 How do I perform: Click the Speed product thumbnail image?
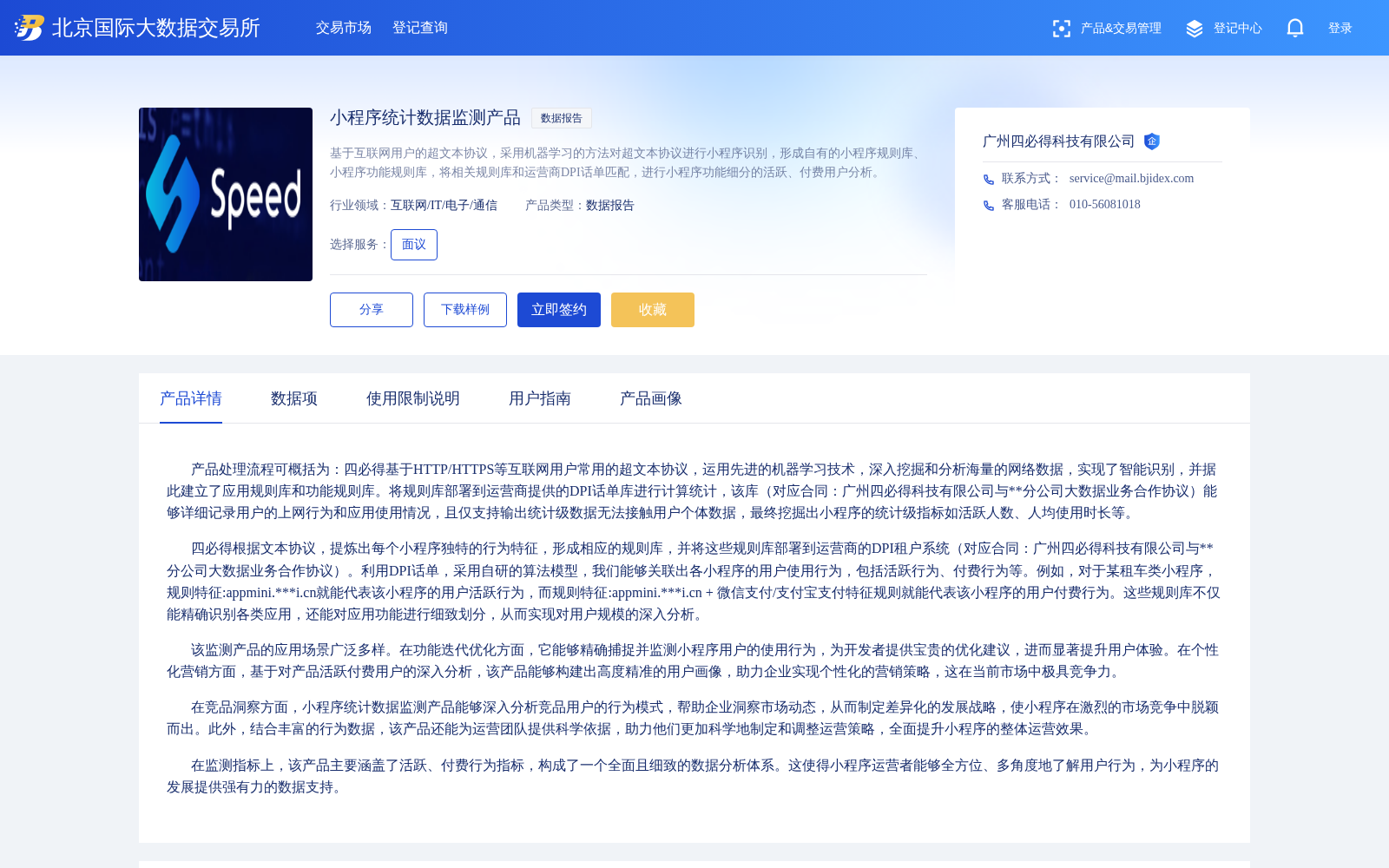226,194
